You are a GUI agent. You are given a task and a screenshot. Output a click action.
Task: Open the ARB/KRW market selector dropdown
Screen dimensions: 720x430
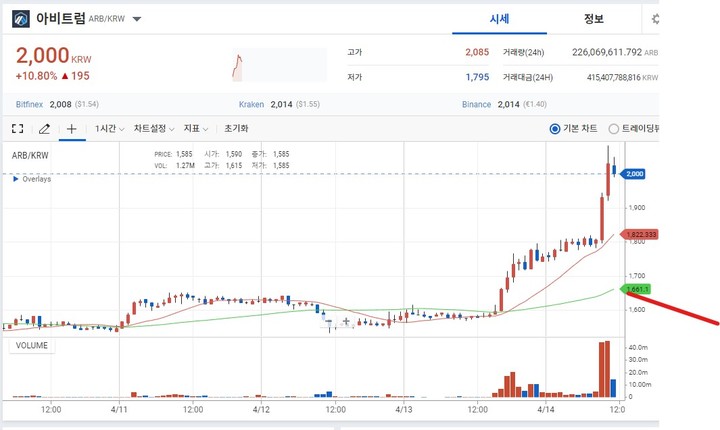pos(137,19)
